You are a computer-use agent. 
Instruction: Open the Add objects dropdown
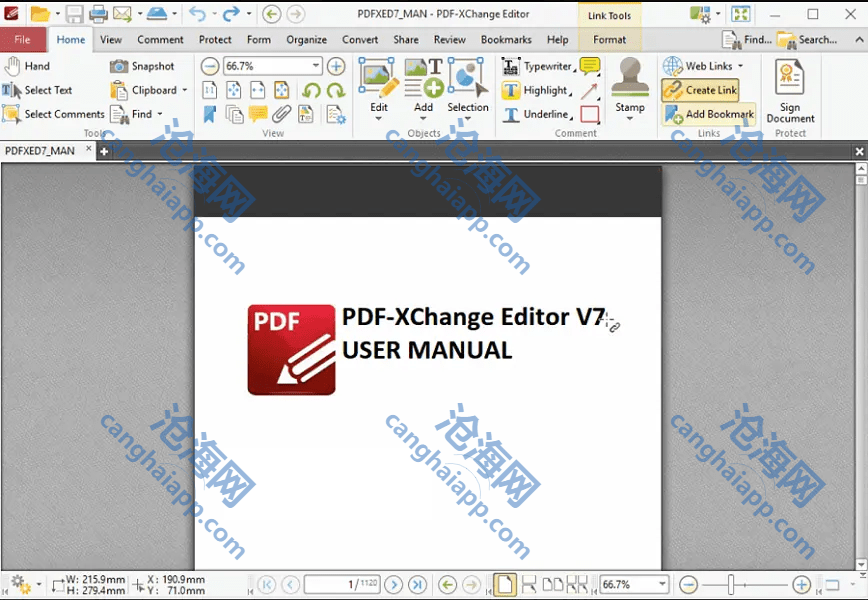423,118
